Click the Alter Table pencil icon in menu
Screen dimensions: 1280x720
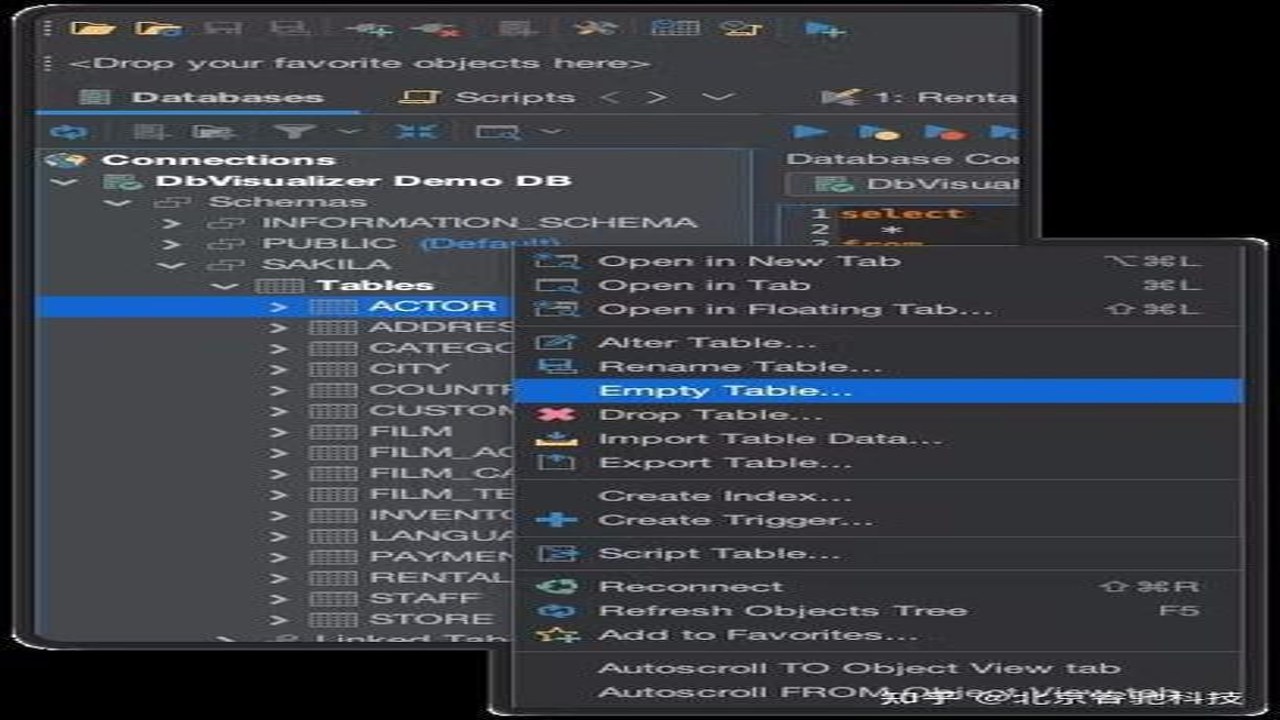(557, 342)
